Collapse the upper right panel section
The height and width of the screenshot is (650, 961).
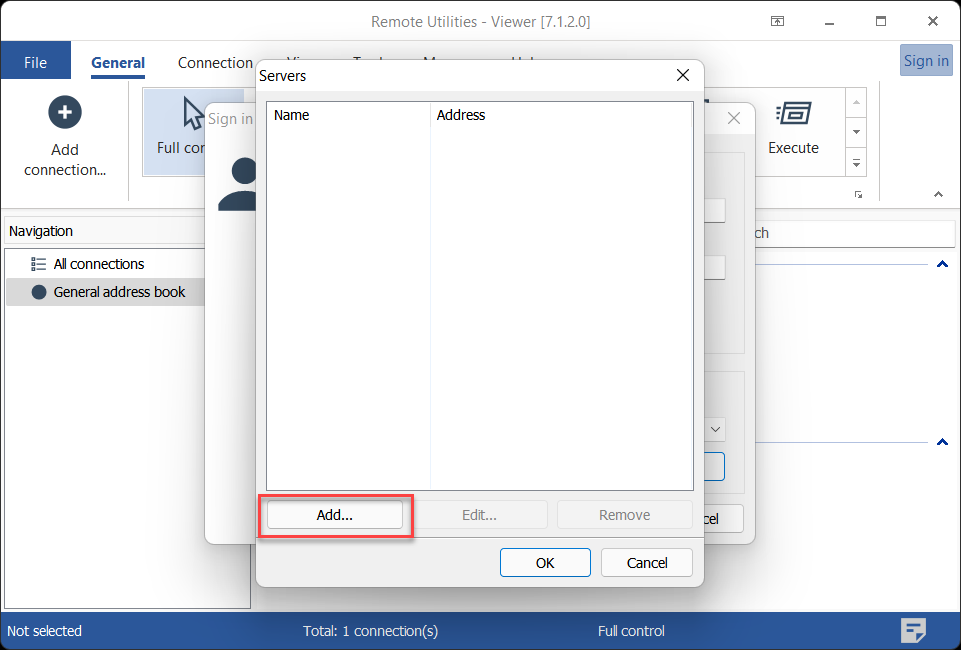pyautogui.click(x=942, y=265)
